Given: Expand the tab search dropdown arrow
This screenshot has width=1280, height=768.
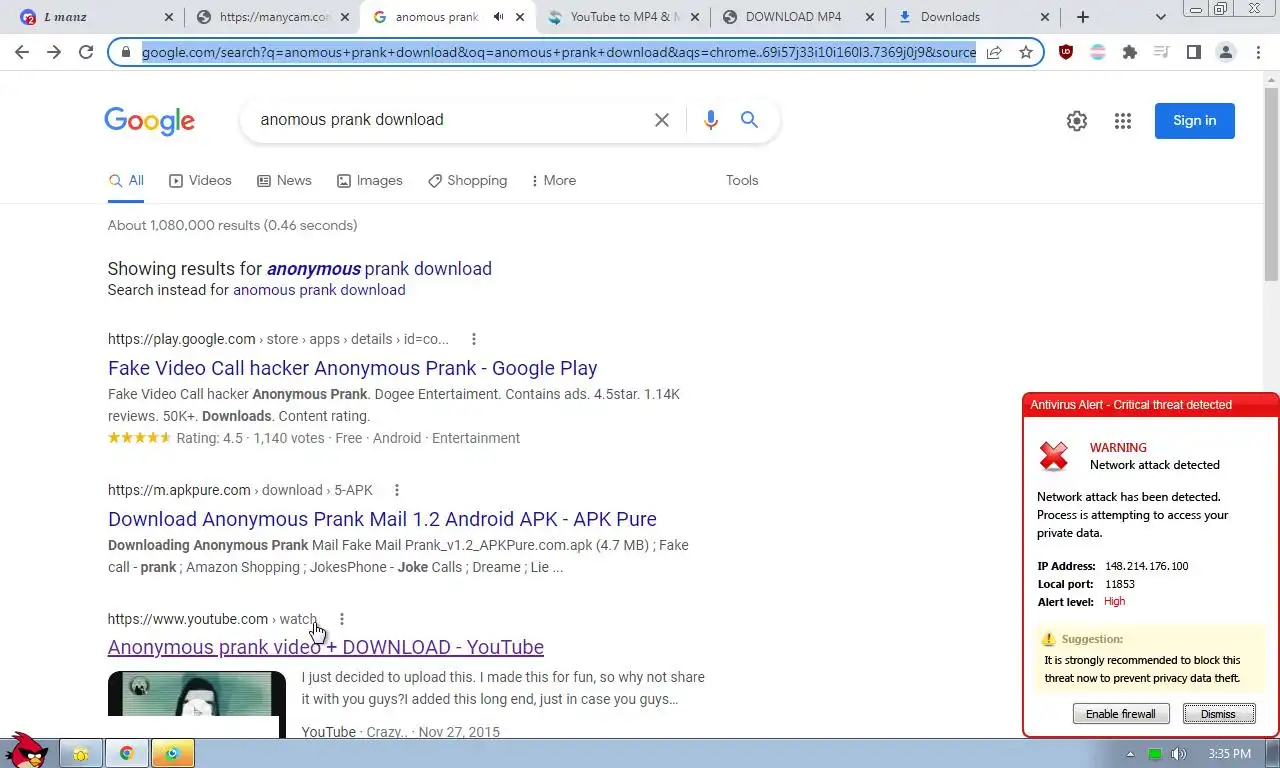Looking at the screenshot, I should (x=1161, y=17).
